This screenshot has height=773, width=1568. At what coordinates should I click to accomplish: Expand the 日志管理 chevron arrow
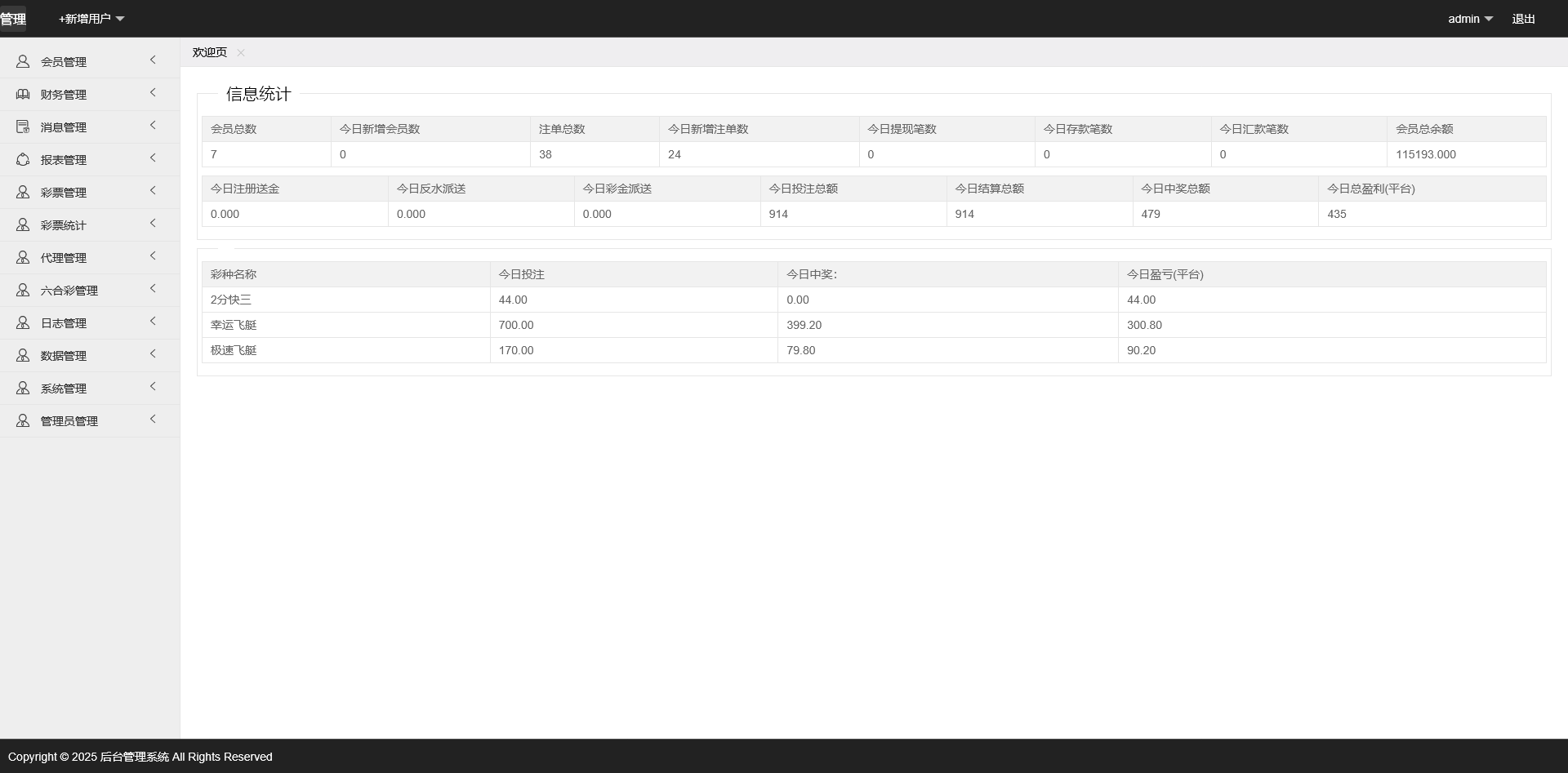coord(153,322)
